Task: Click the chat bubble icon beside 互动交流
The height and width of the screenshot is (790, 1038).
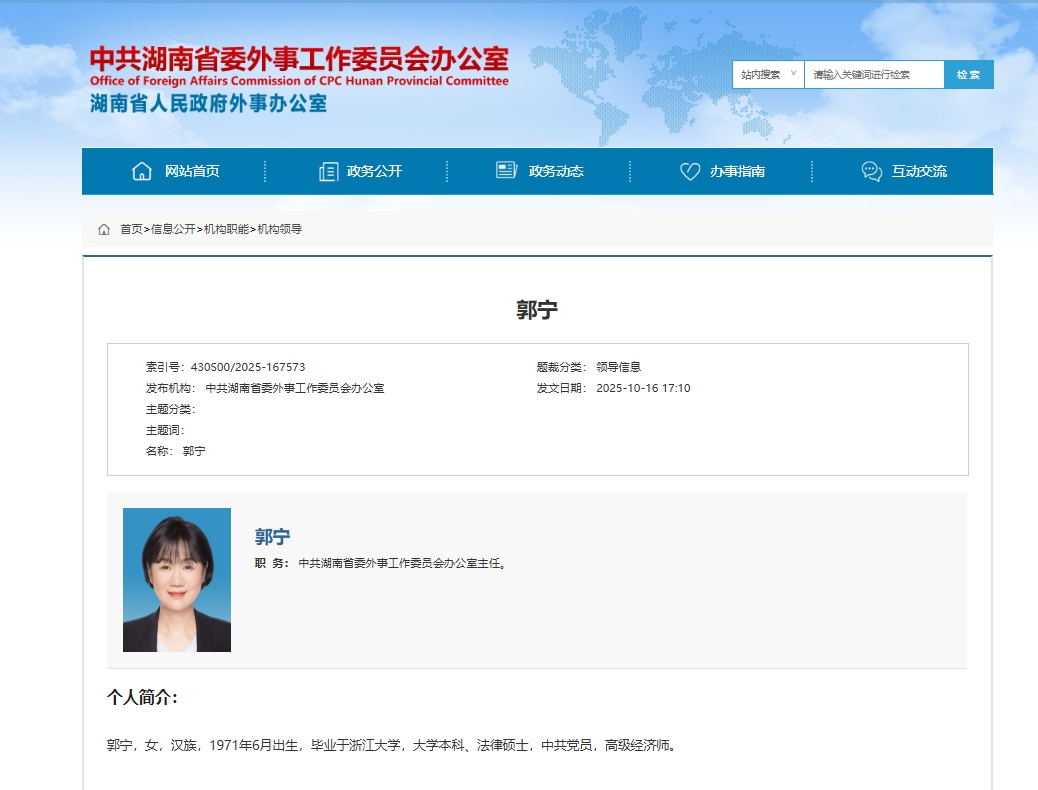Action: pos(871,171)
